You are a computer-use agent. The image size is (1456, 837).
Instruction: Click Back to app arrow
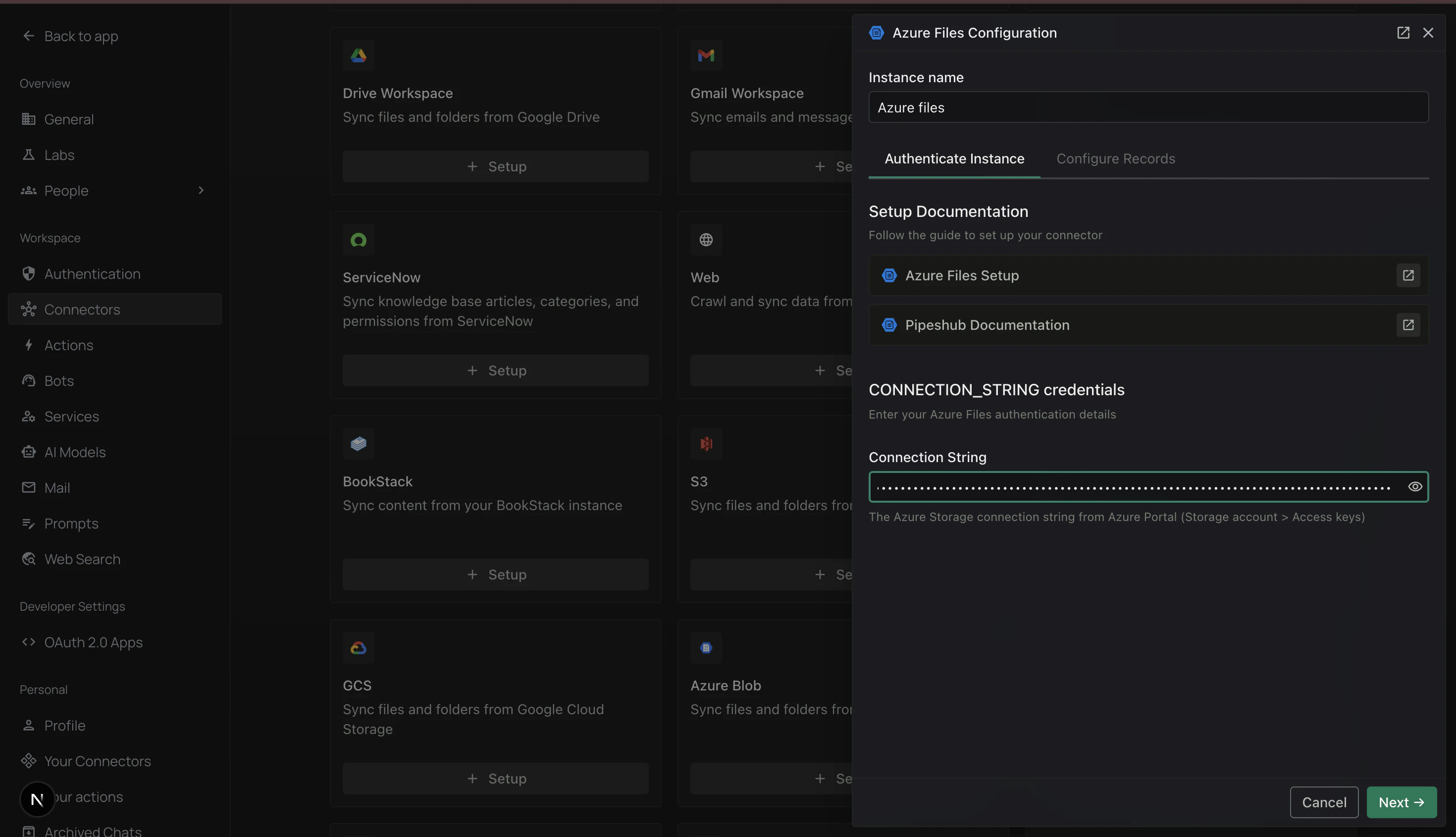29,36
